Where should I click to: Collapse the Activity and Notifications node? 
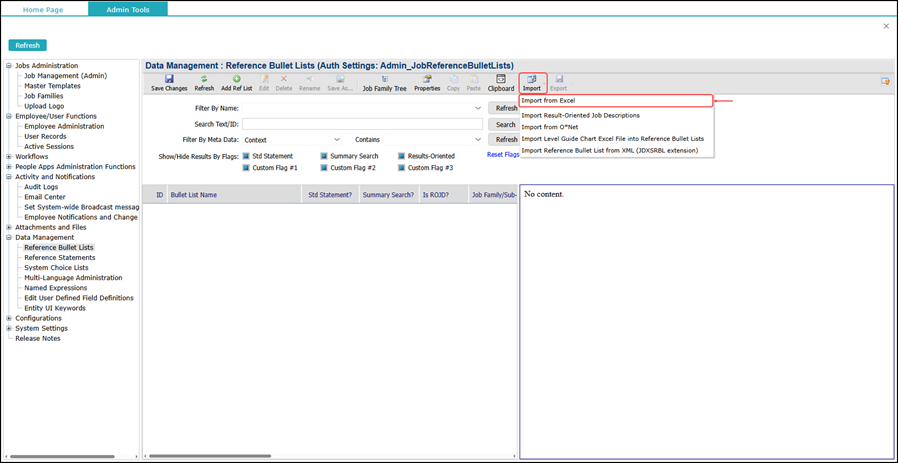click(x=9, y=177)
